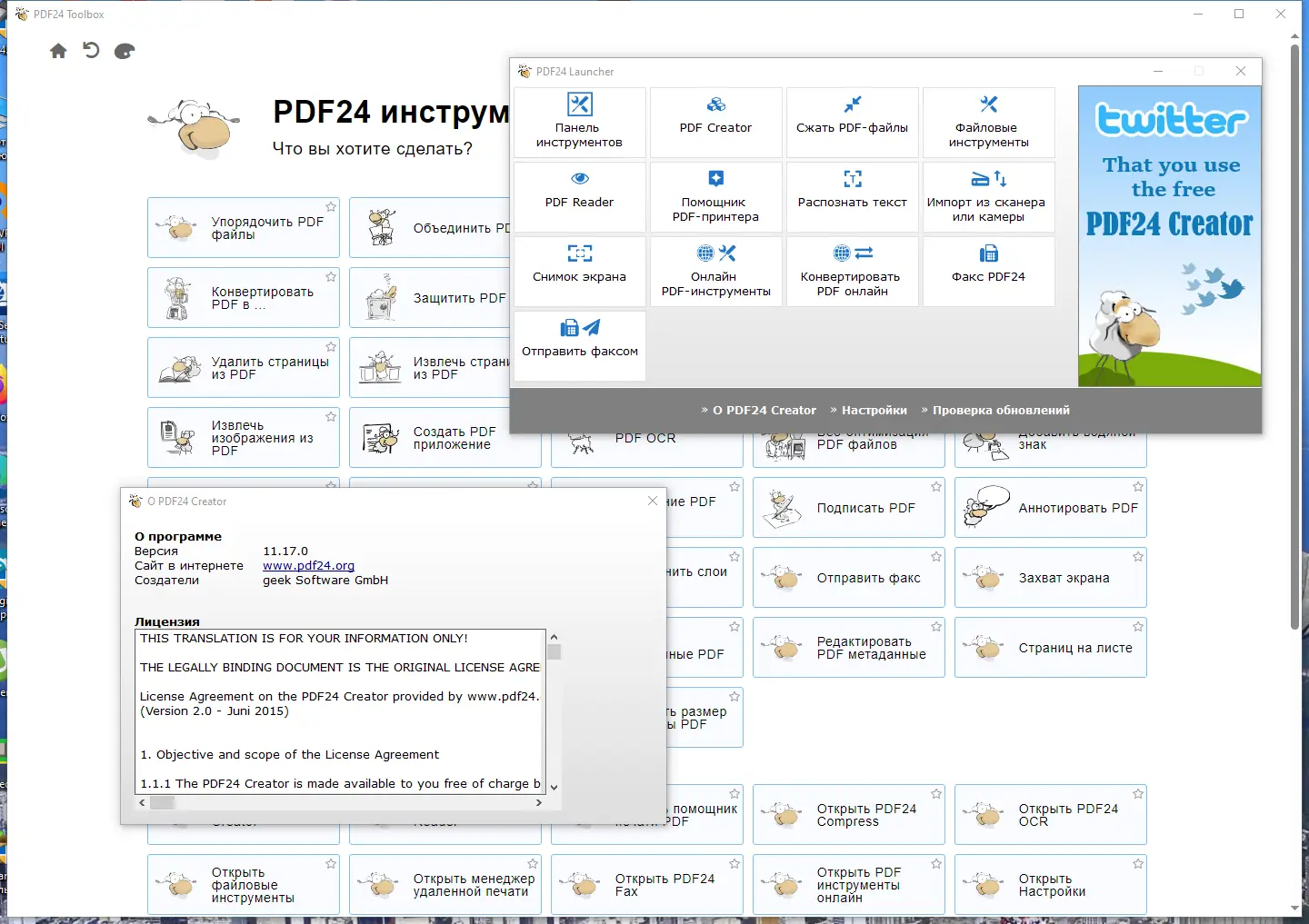The image size is (1309, 924).
Task: Click Отправить факсом in the Launcher
Action: click(x=580, y=345)
